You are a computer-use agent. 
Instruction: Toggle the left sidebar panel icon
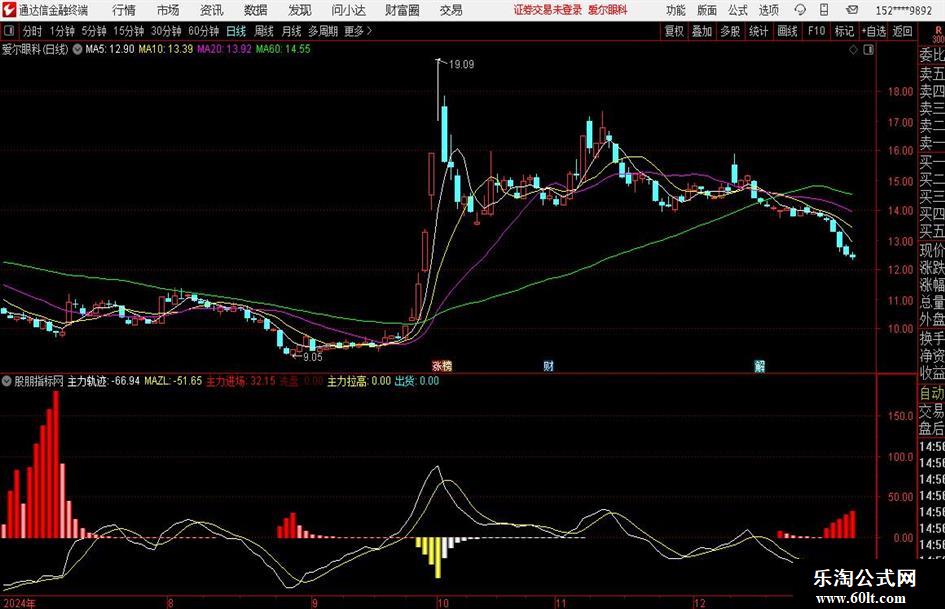click(9, 31)
